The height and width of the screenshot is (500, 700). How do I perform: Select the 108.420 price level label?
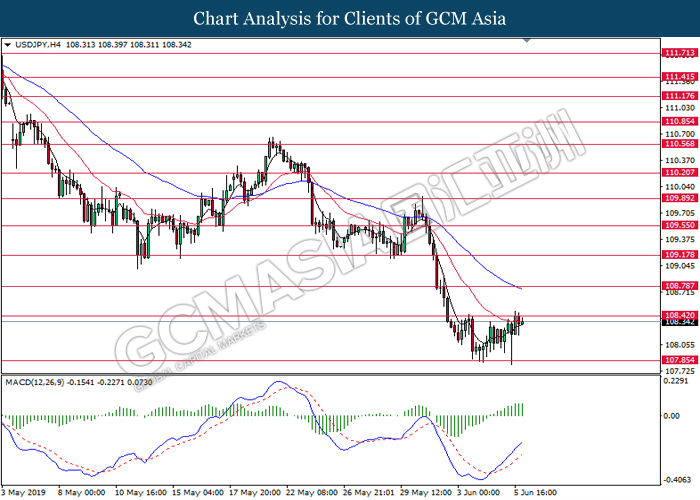[x=680, y=315]
